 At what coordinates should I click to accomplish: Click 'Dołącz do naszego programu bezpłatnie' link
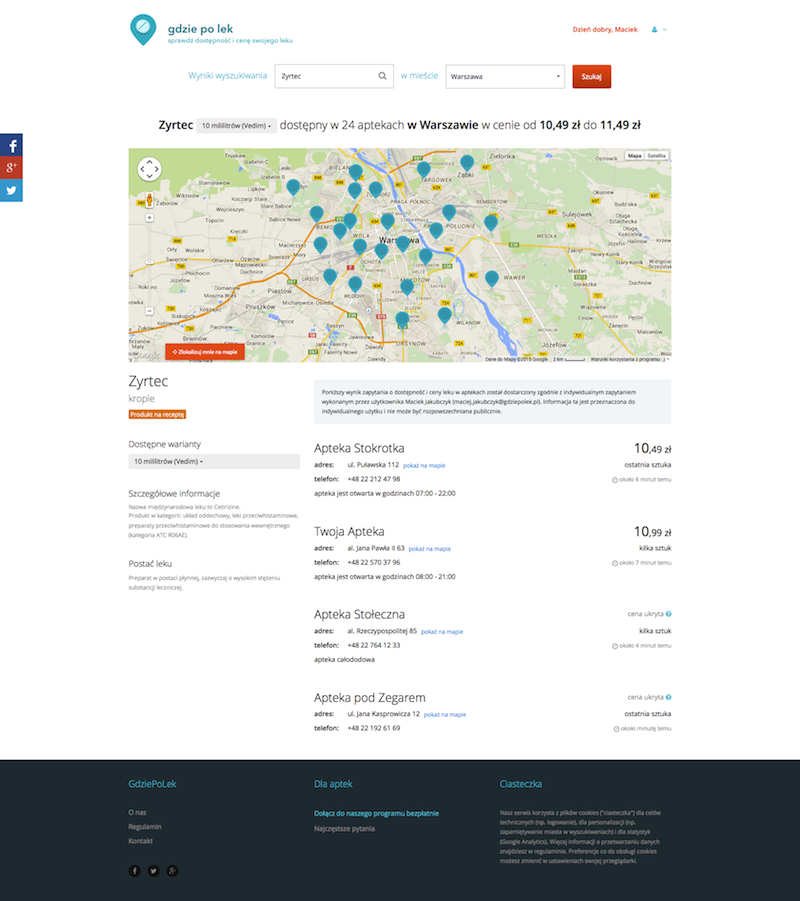coord(376,814)
